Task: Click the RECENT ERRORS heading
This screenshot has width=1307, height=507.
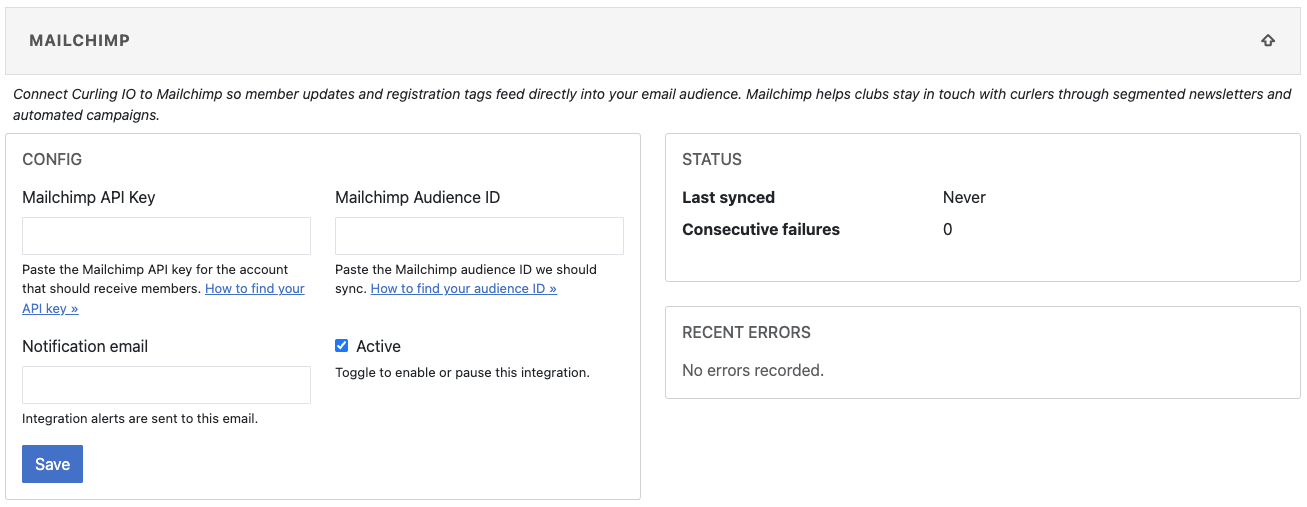Action: tap(746, 332)
